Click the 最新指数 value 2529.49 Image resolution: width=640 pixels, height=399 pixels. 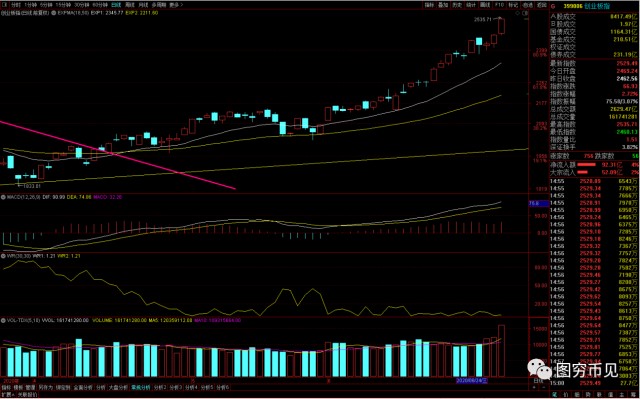point(627,63)
